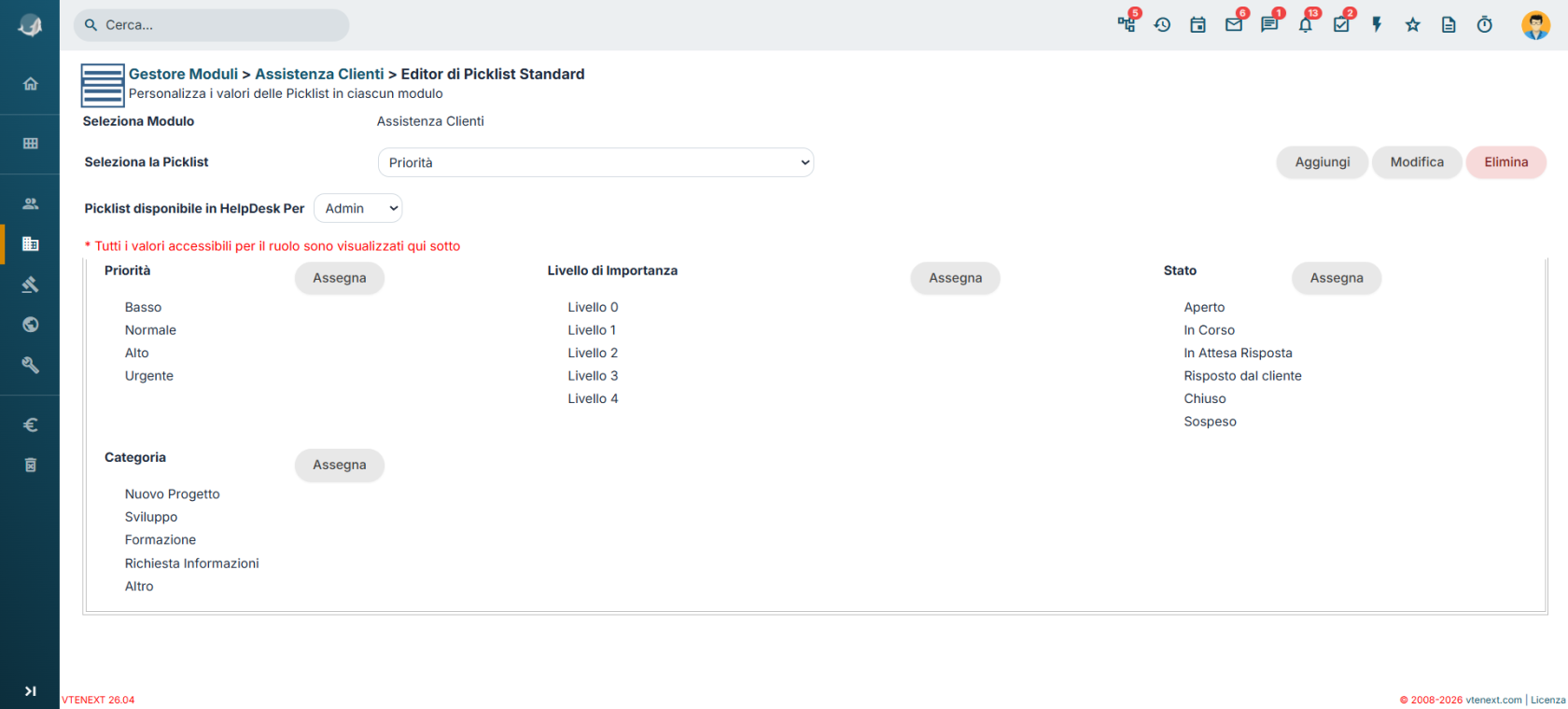Open the vtenext.com footer link

[1493, 700]
